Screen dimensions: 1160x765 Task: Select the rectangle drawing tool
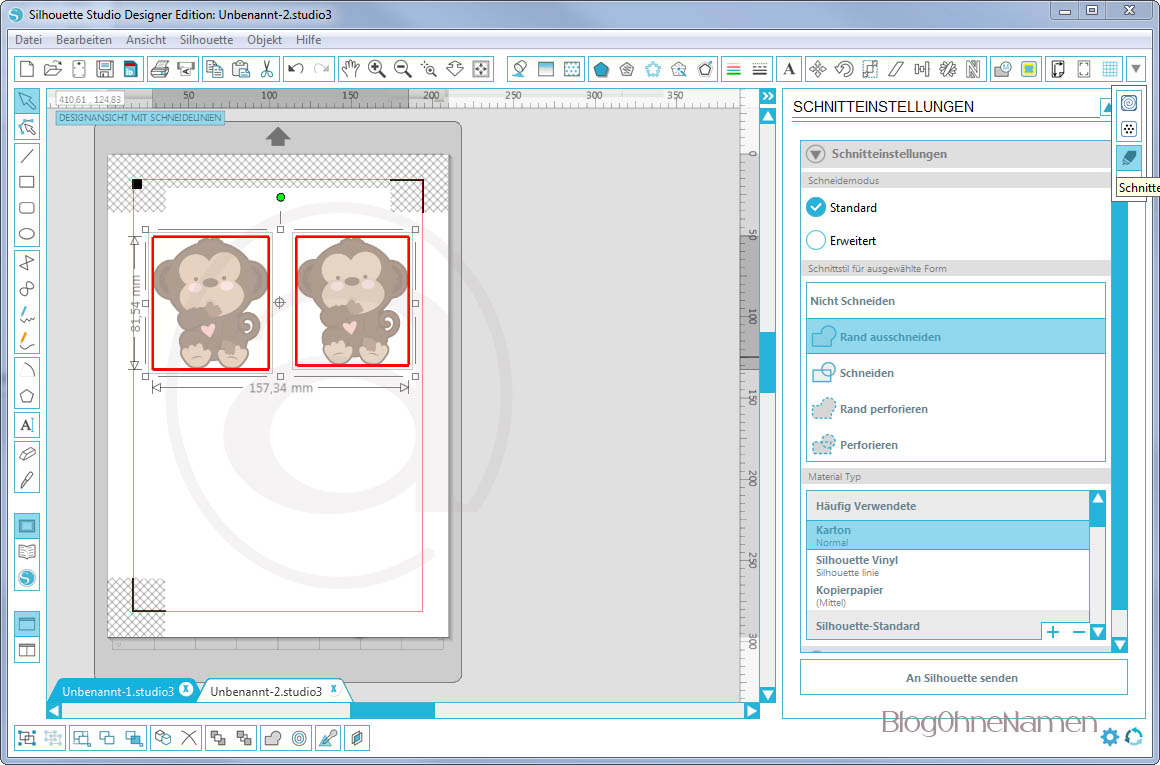coord(27,182)
